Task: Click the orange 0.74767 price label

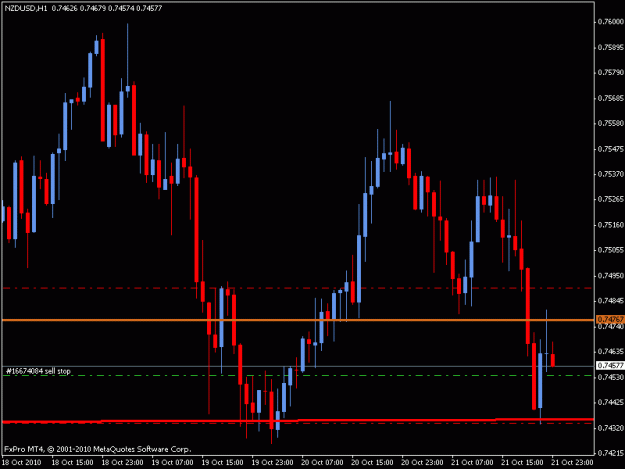Action: tap(610, 320)
